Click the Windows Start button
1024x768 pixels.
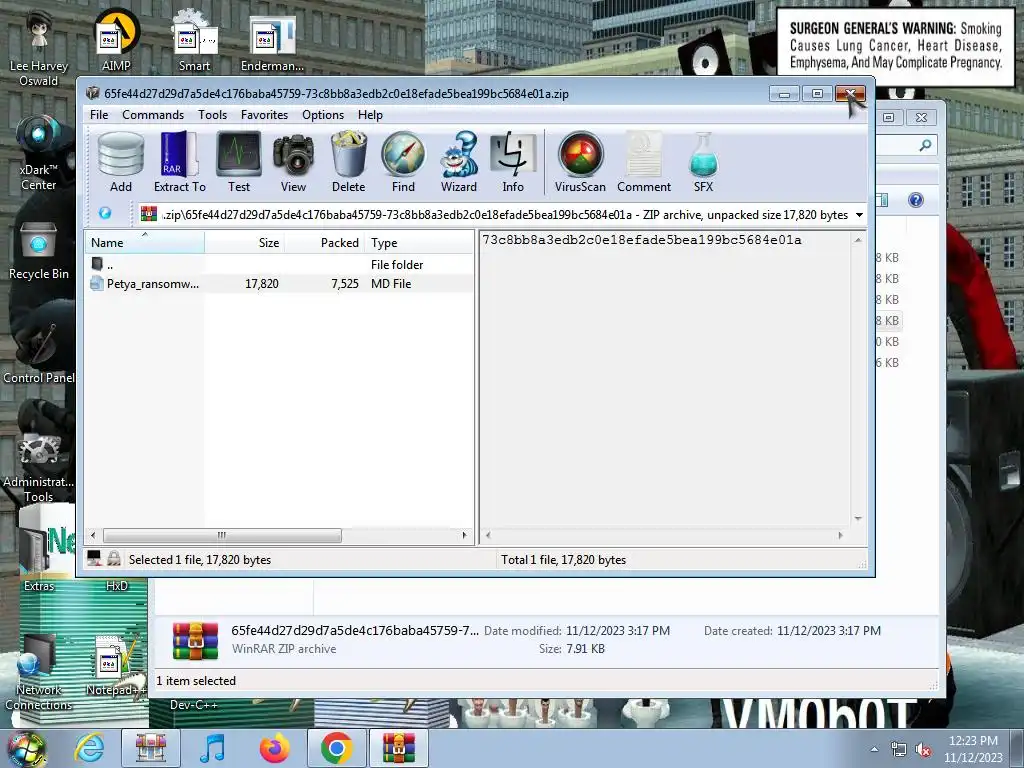(x=26, y=748)
